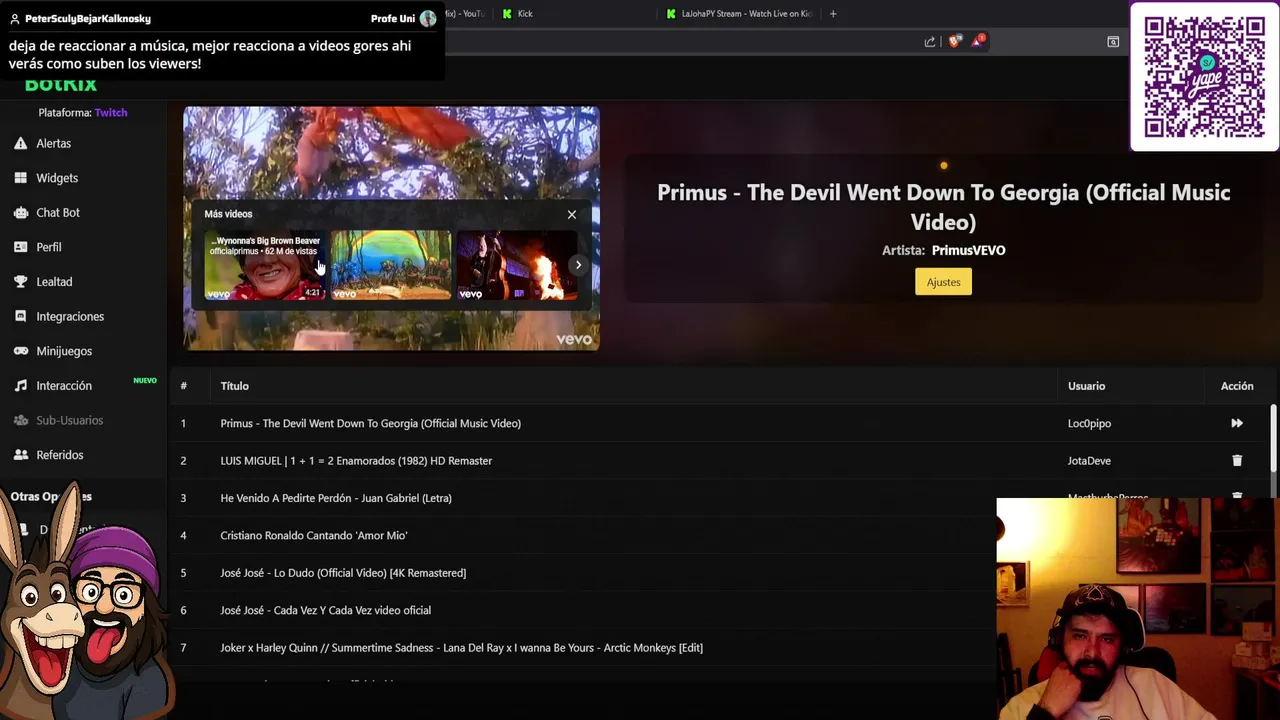This screenshot has height=720, width=1280.
Task: Skip current song with fast-forward icon
Action: tap(1237, 423)
